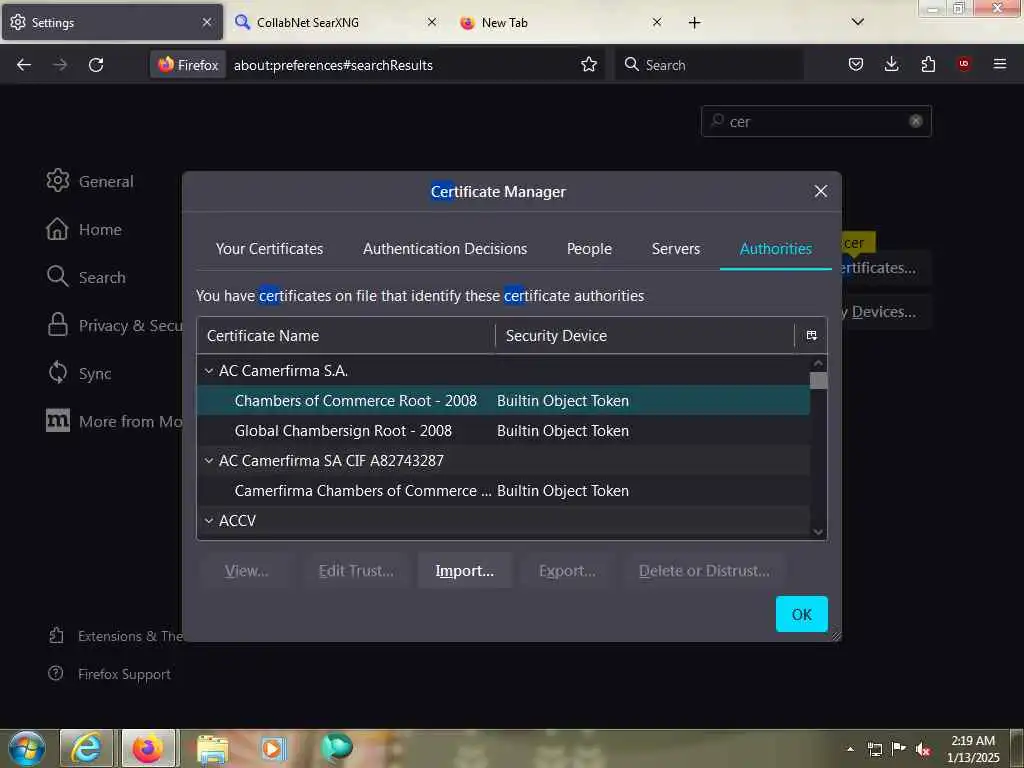Click the browser forward arrow
1024x768 pixels.
tap(59, 65)
